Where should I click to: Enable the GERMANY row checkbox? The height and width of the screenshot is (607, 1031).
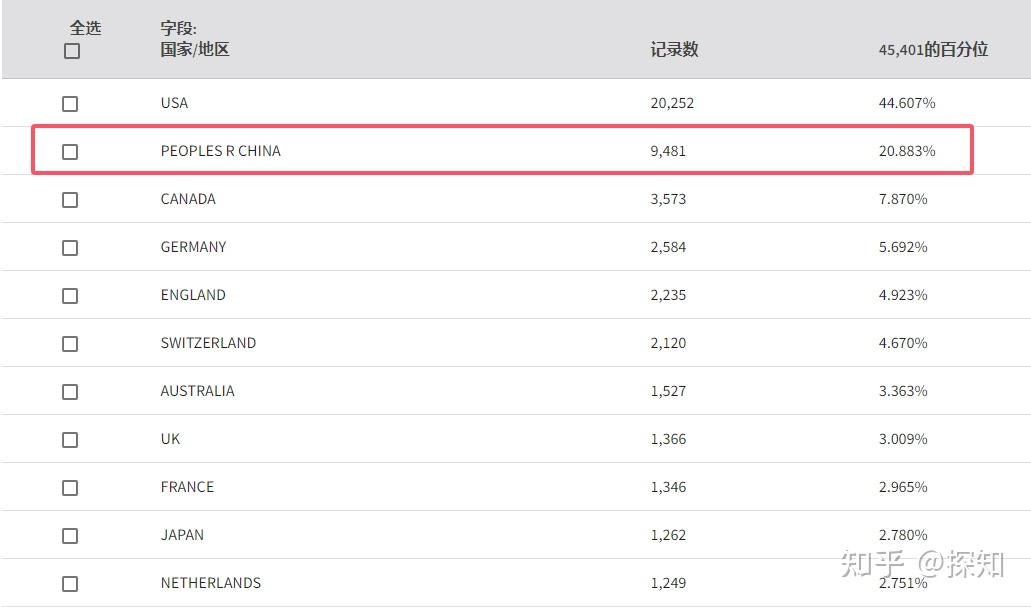coord(70,248)
